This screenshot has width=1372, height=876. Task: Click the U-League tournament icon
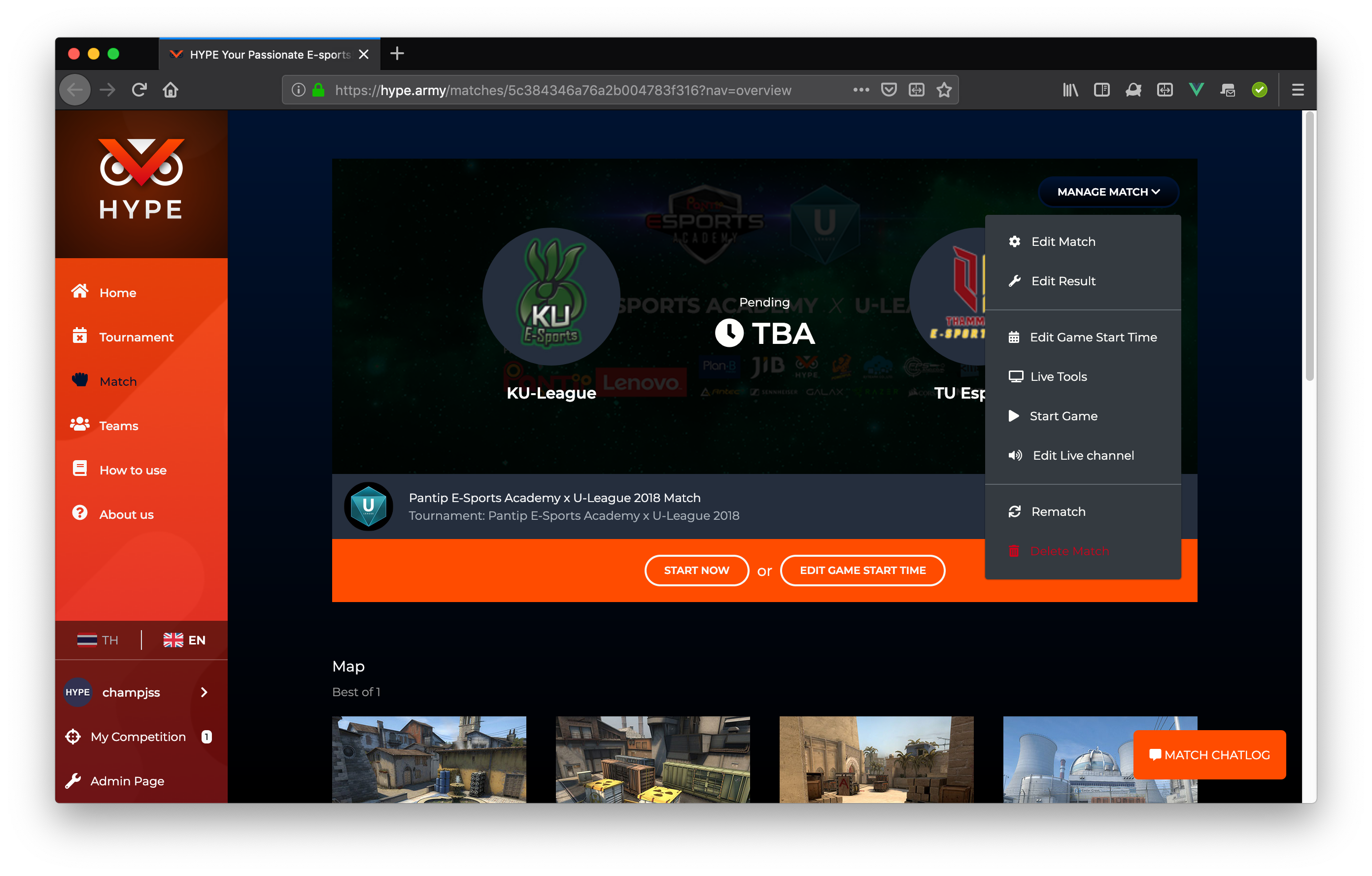tap(369, 506)
